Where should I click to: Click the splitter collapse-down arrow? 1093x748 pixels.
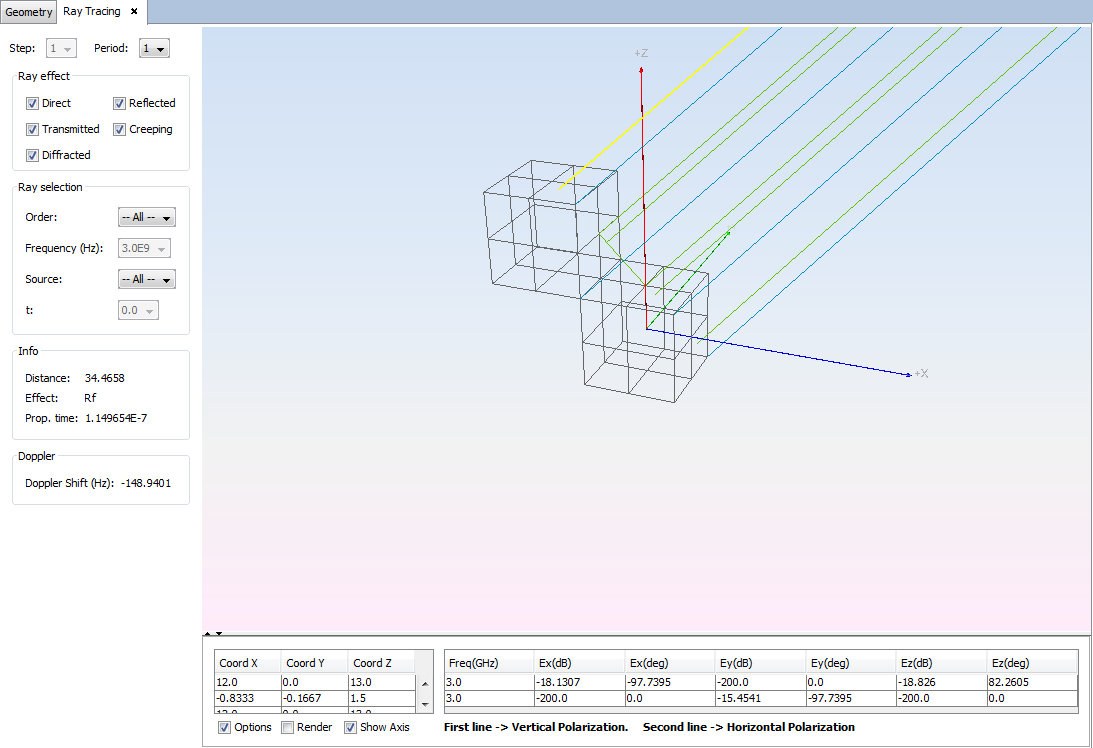tap(218, 633)
